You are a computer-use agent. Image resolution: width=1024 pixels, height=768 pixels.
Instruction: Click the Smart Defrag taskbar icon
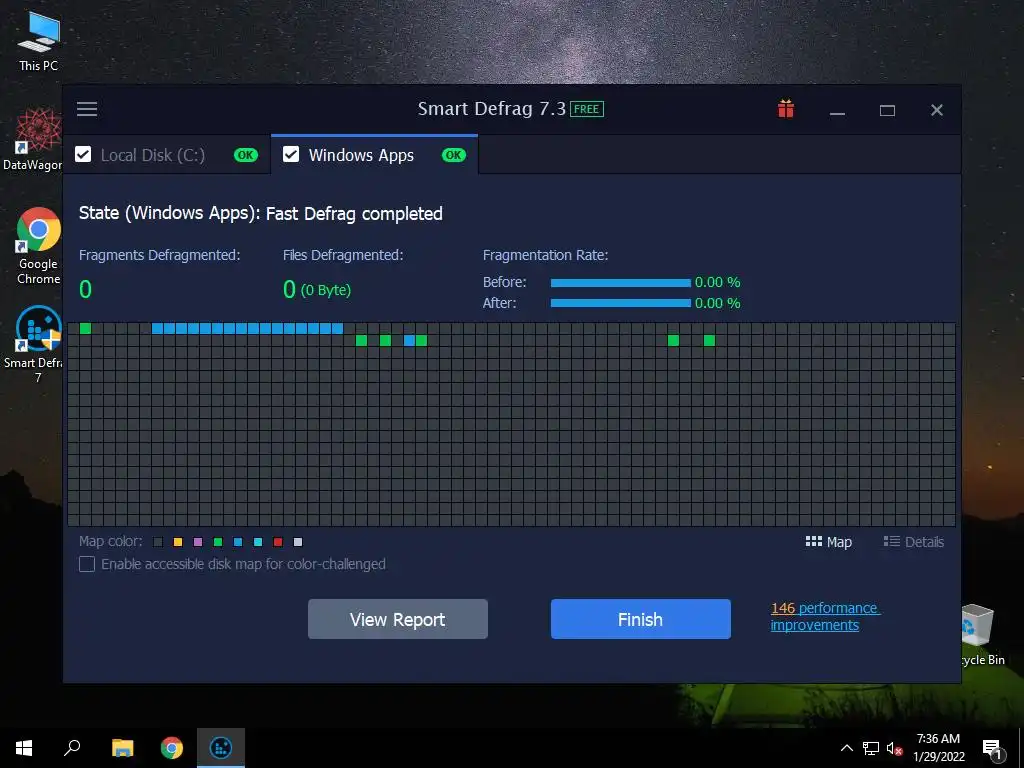click(221, 748)
